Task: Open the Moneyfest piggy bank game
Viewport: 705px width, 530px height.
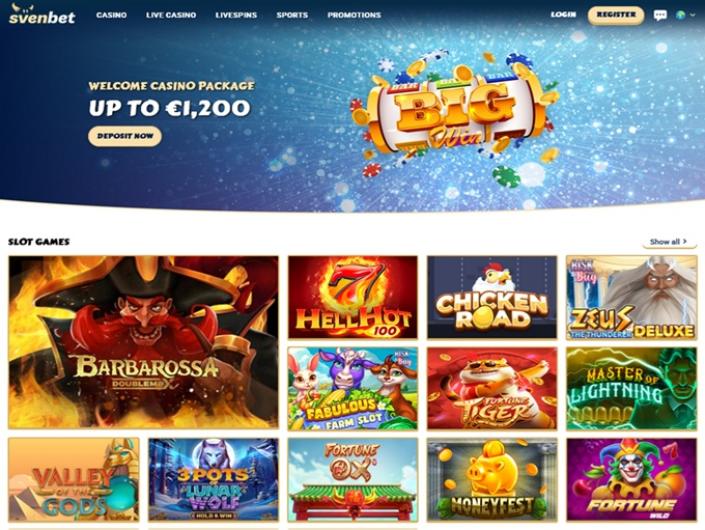Action: coord(492,480)
